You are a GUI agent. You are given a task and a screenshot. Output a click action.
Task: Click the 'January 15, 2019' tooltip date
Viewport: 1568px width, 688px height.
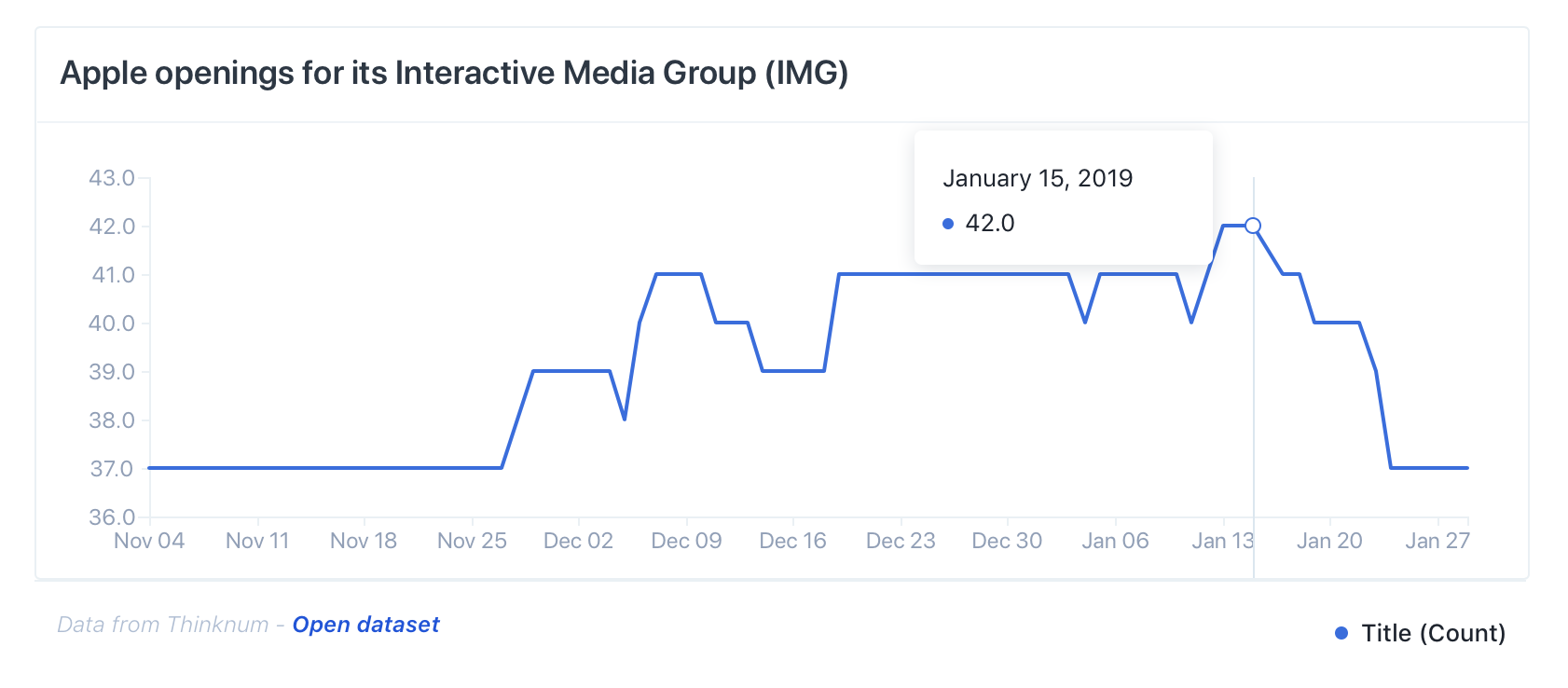[x=1038, y=178]
